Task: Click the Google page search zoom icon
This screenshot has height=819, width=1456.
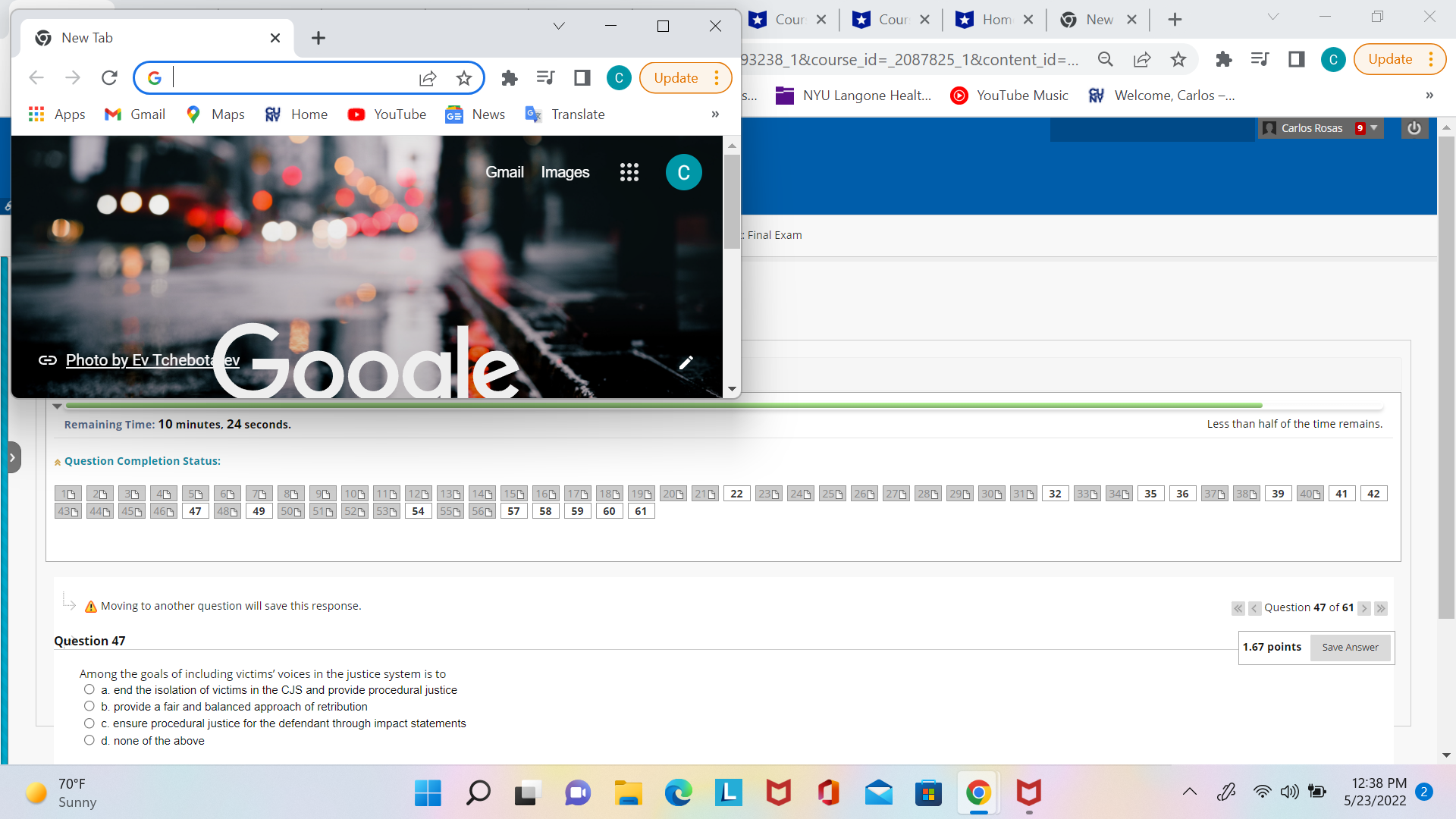Action: tap(1105, 59)
